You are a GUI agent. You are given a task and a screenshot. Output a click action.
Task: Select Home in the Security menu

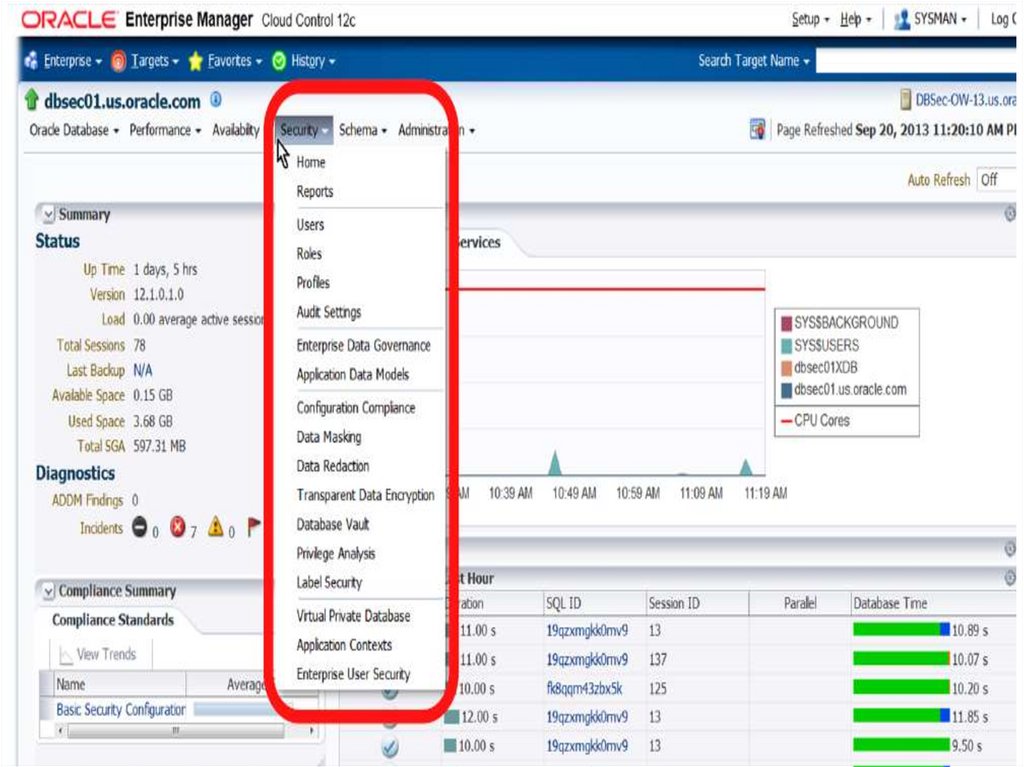tap(310, 162)
